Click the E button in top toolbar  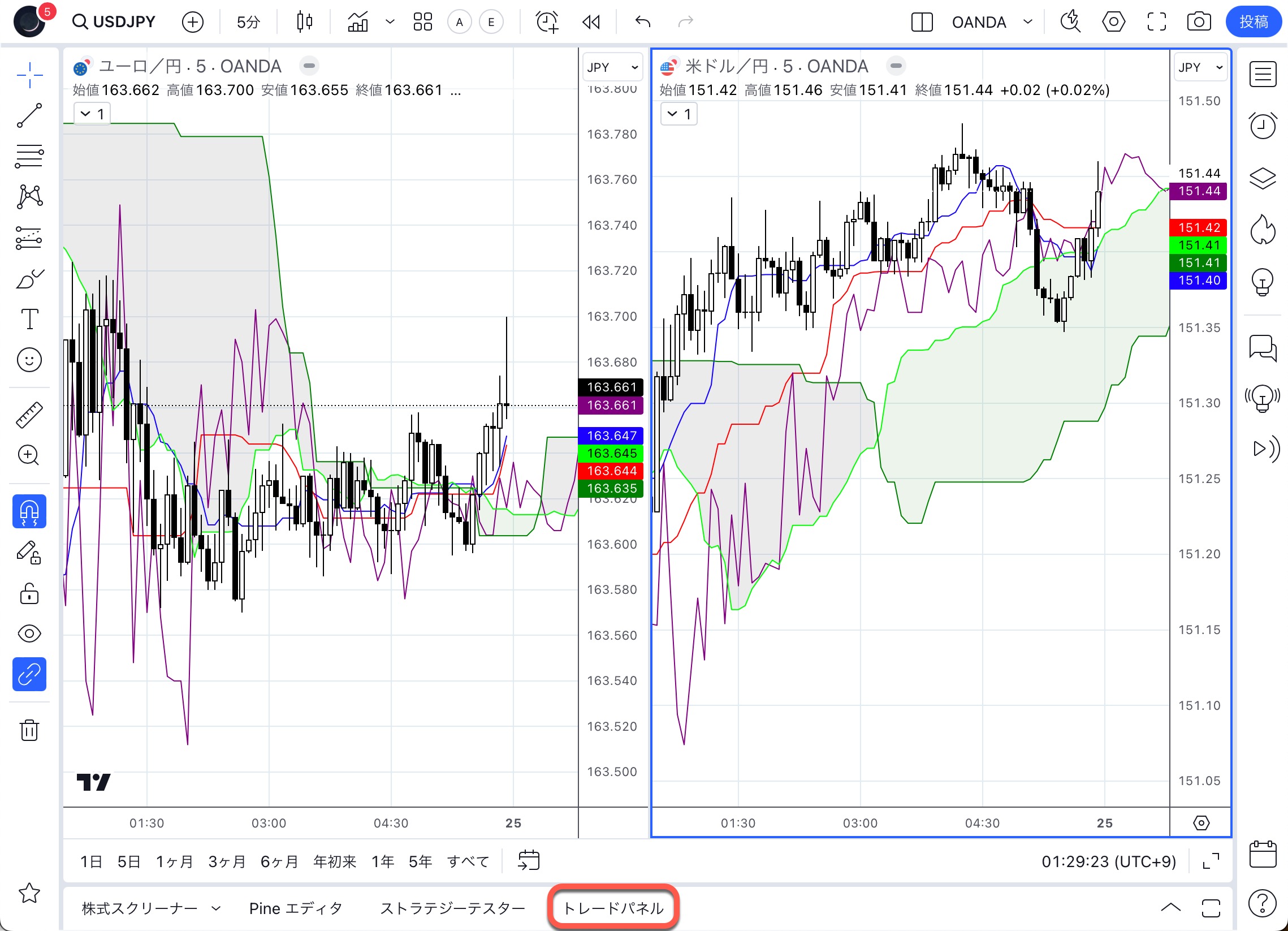[x=491, y=22]
